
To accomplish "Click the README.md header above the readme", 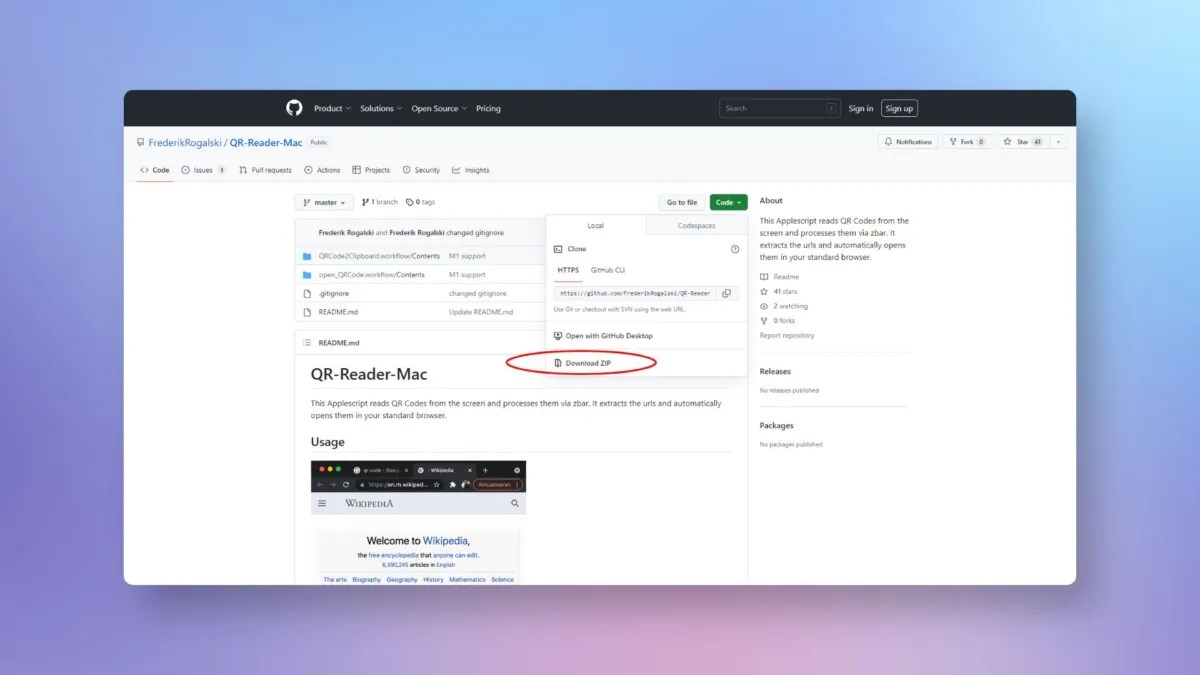I will [339, 343].
